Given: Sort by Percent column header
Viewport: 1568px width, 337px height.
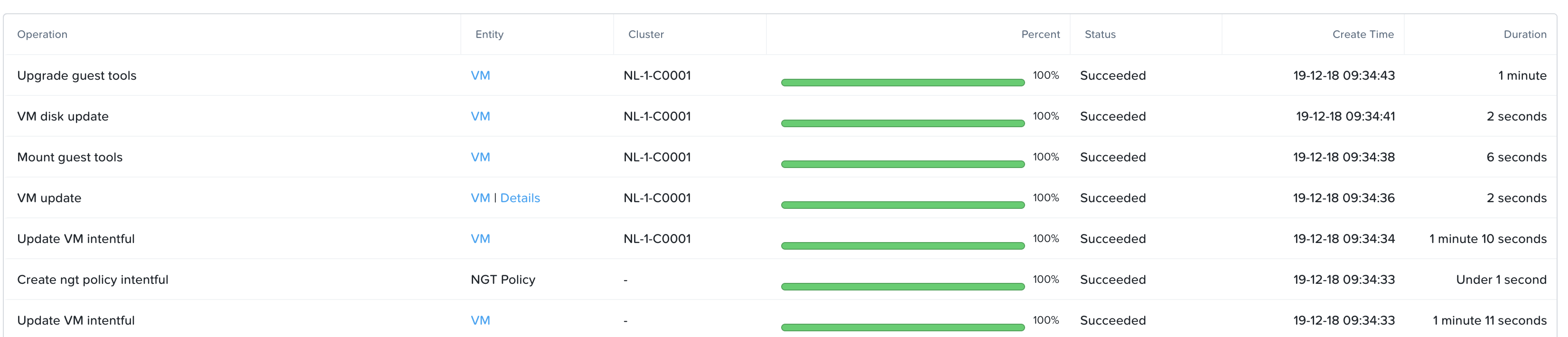Looking at the screenshot, I should pyautogui.click(x=1040, y=35).
